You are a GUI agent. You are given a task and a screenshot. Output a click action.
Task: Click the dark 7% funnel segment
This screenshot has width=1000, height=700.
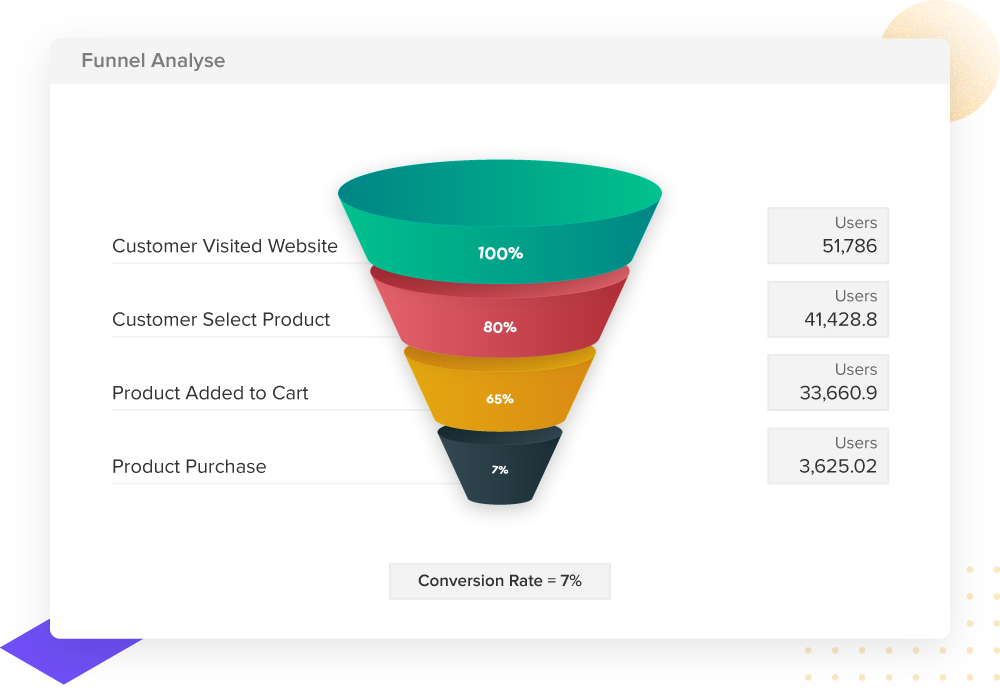(x=500, y=470)
